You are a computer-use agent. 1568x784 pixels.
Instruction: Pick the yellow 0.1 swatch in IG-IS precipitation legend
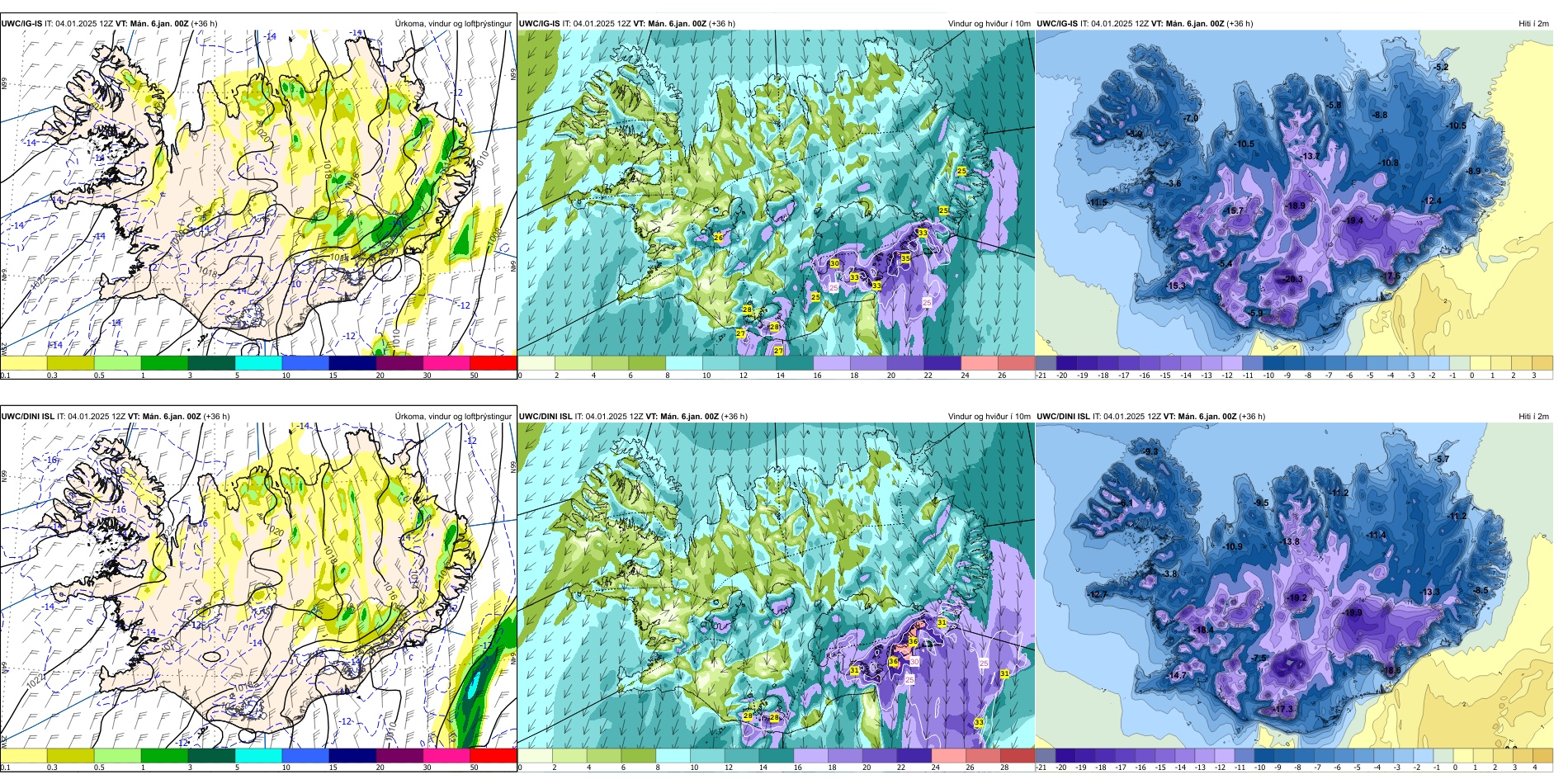click(x=23, y=363)
